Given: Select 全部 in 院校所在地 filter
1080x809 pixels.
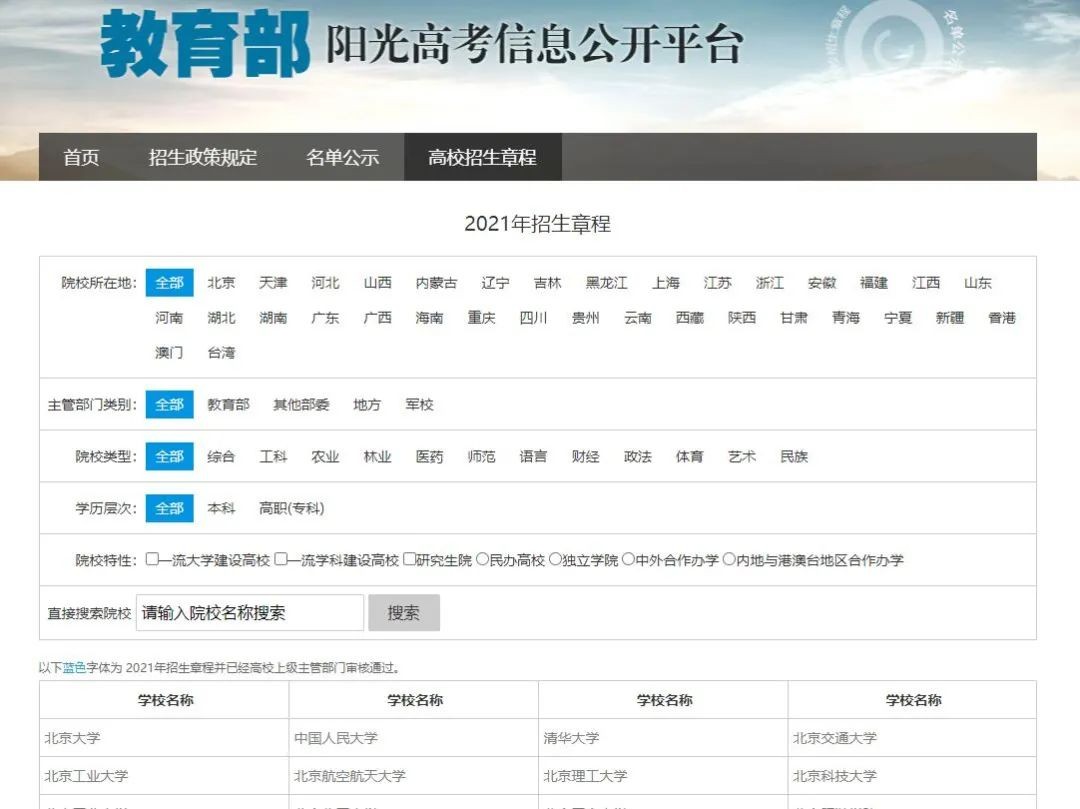Looking at the screenshot, I should click(169, 283).
